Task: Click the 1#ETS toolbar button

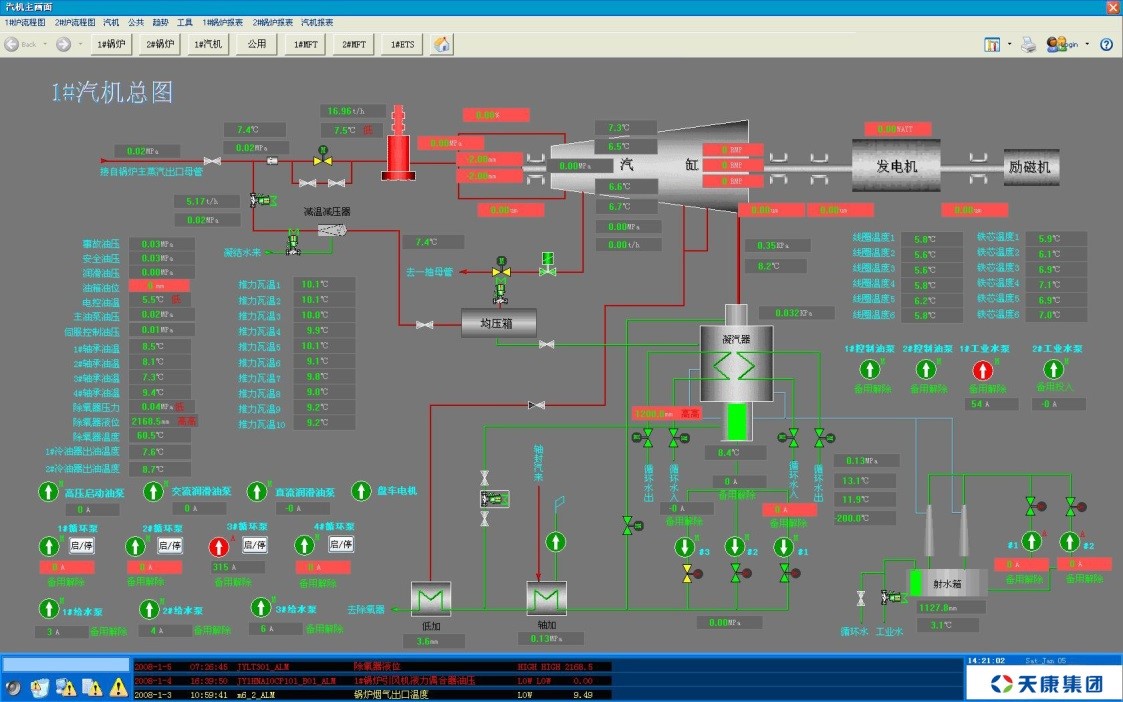Action: coord(402,44)
